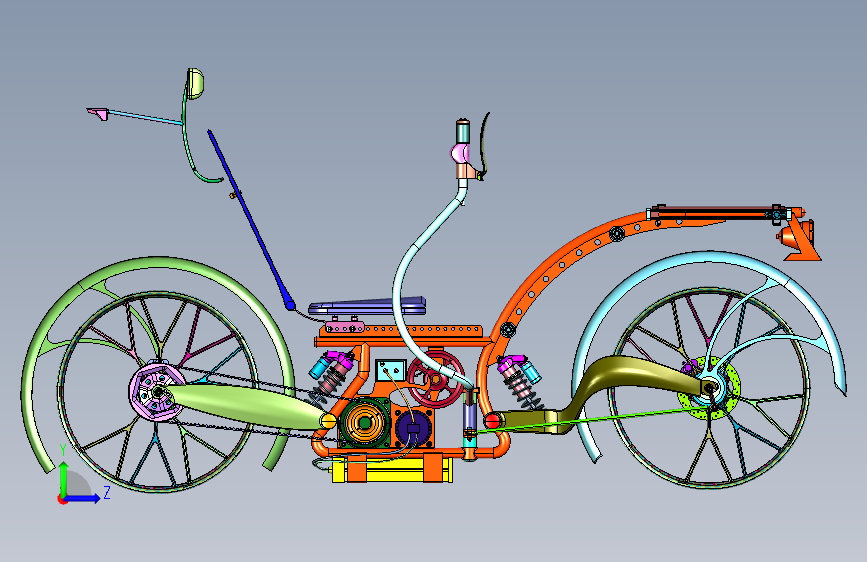Select the pale yellow headlight lamp
Image resolution: width=867 pixels, height=562 pixels.
coord(195,84)
